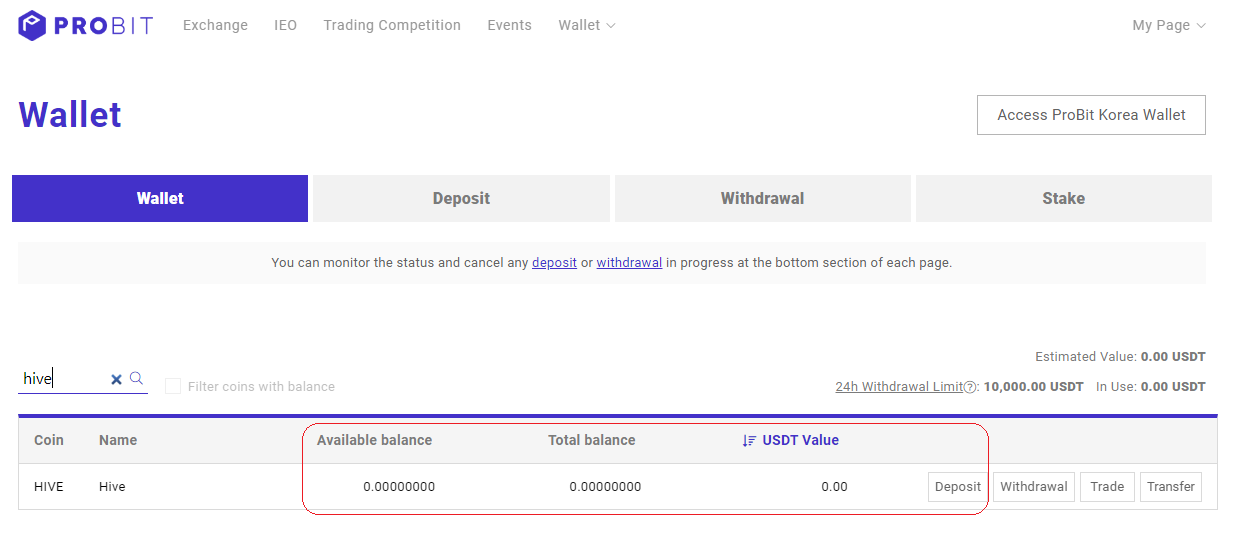Click the magnifier search icon
This screenshot has width=1242, height=536.
[x=137, y=378]
